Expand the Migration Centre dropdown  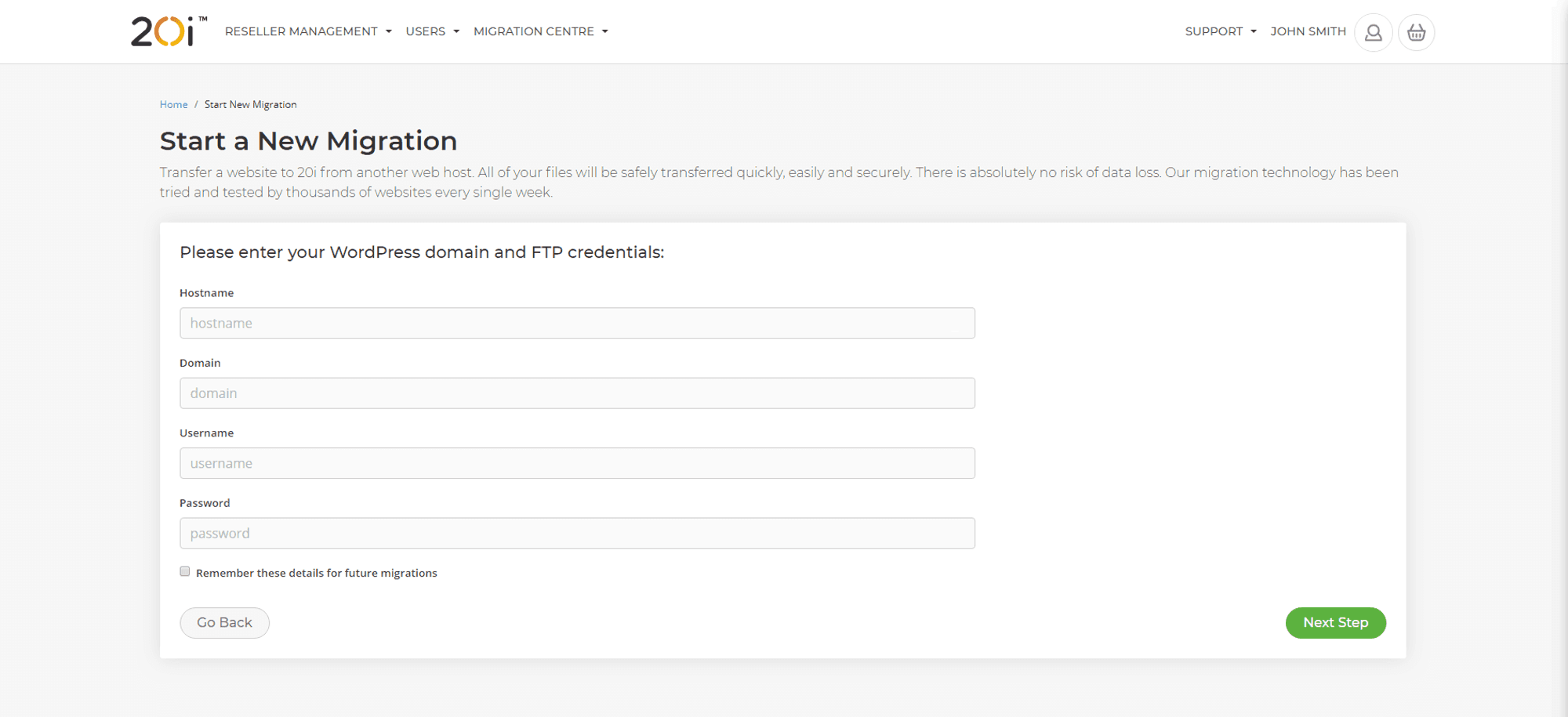tap(541, 31)
